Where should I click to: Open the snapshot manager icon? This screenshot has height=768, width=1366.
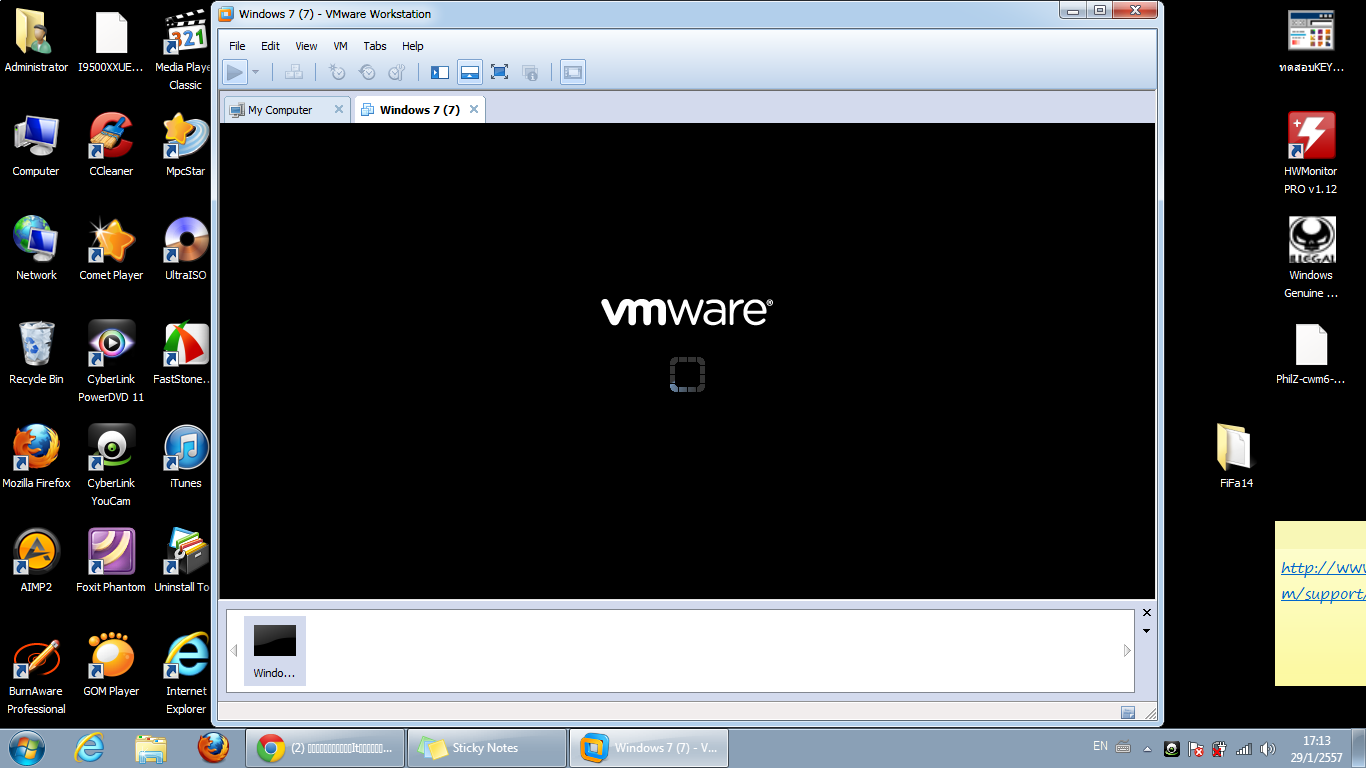pyautogui.click(x=397, y=72)
